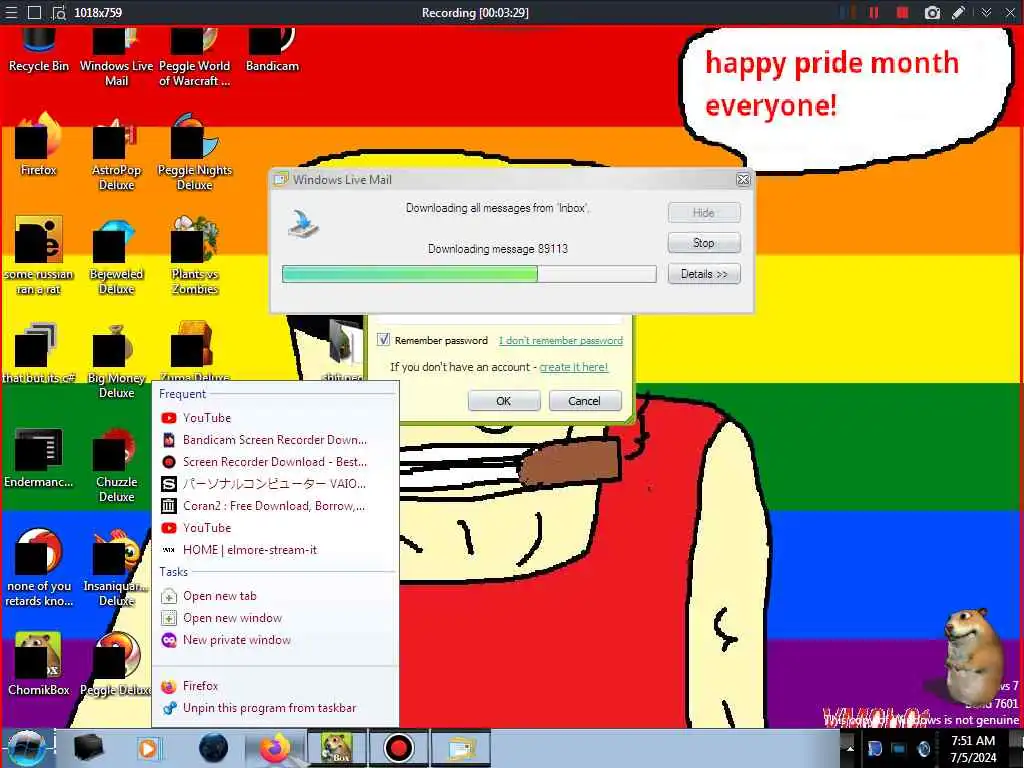This screenshot has height=768, width=1024.
Task: Select 'some russian ran a rat' desktop icon
Action: [39, 256]
